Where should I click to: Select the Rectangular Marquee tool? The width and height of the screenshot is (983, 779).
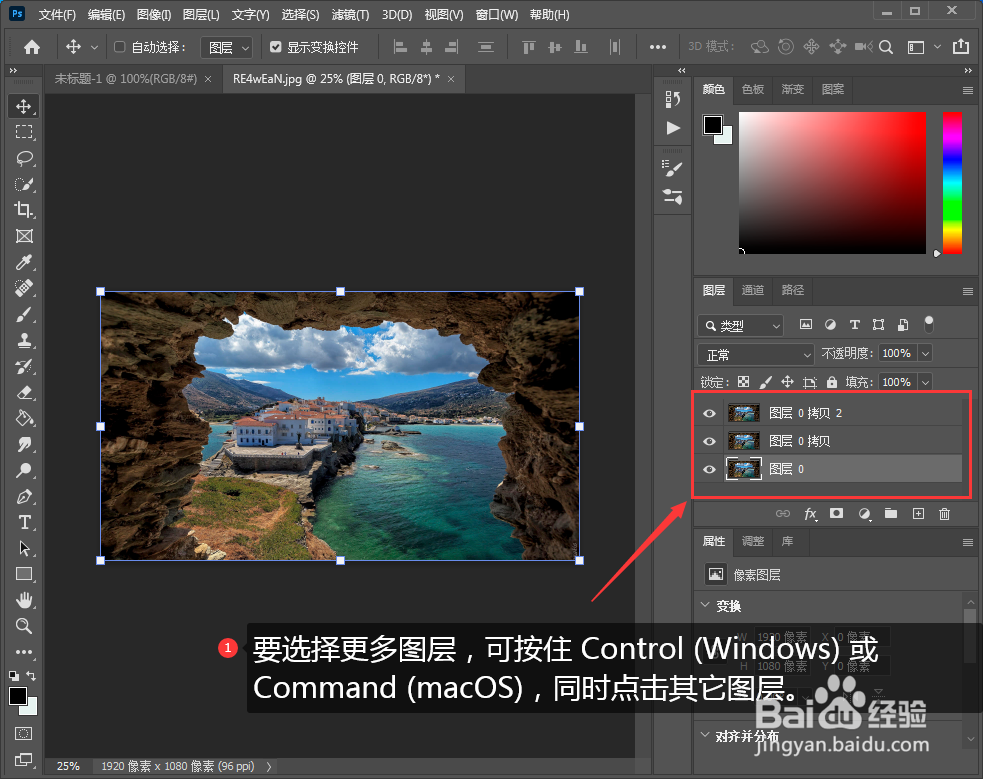pos(24,132)
